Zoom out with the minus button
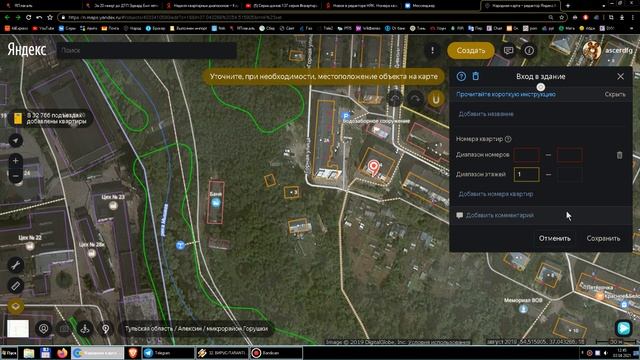Viewport: 640px width, 360px height. coord(16,176)
